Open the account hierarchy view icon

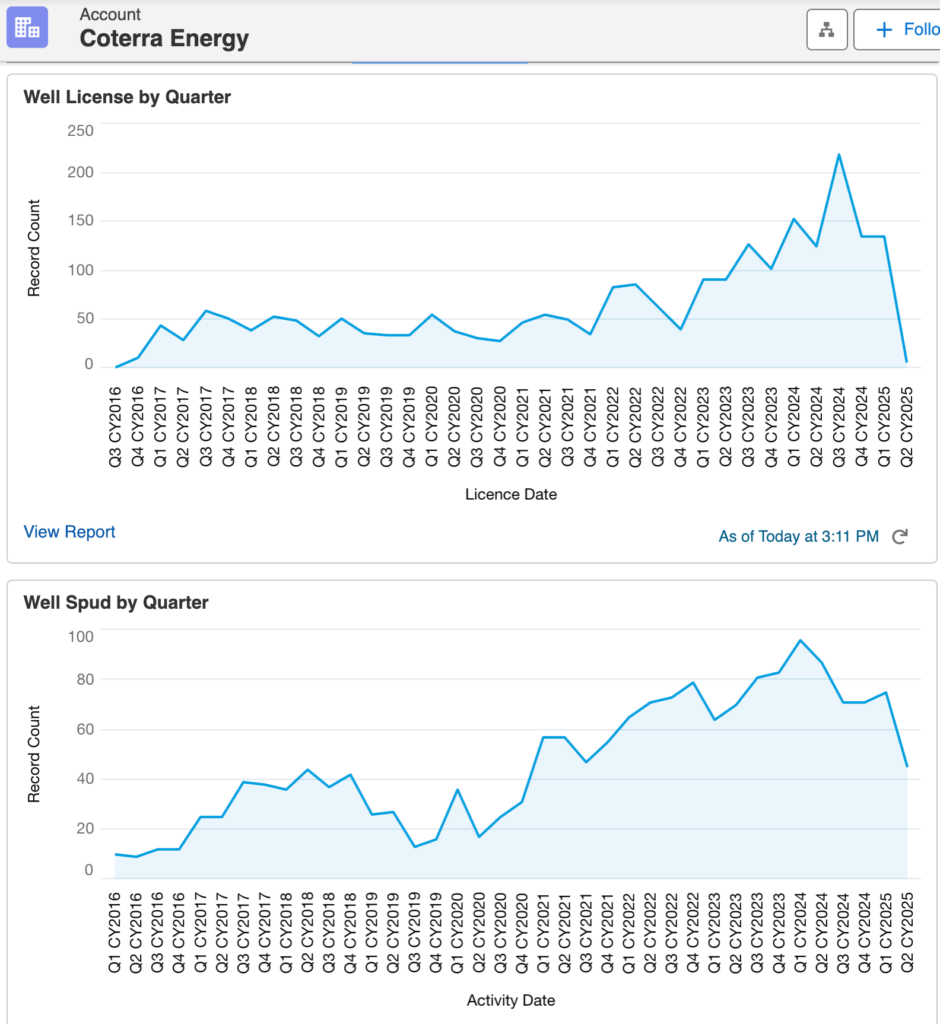[827, 29]
